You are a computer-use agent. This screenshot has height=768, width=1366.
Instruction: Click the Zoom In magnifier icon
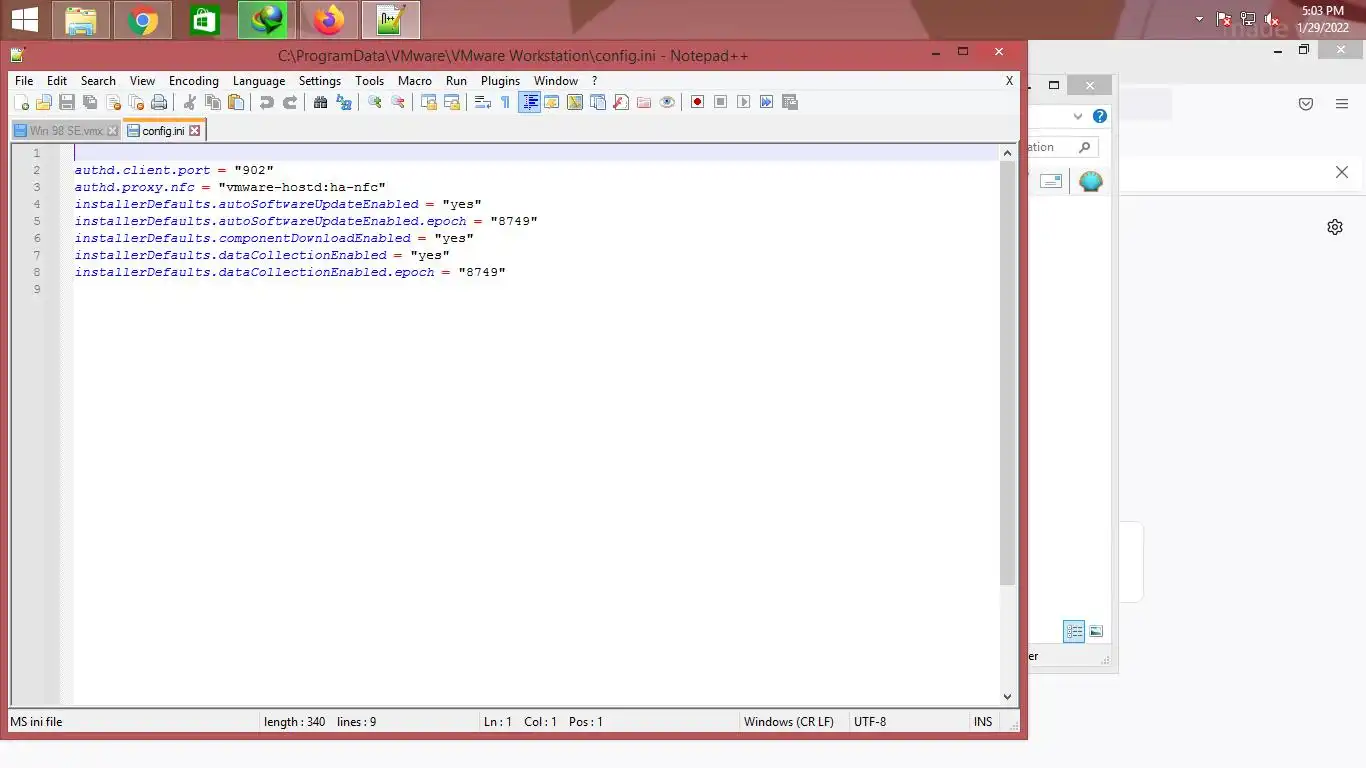coord(374,102)
